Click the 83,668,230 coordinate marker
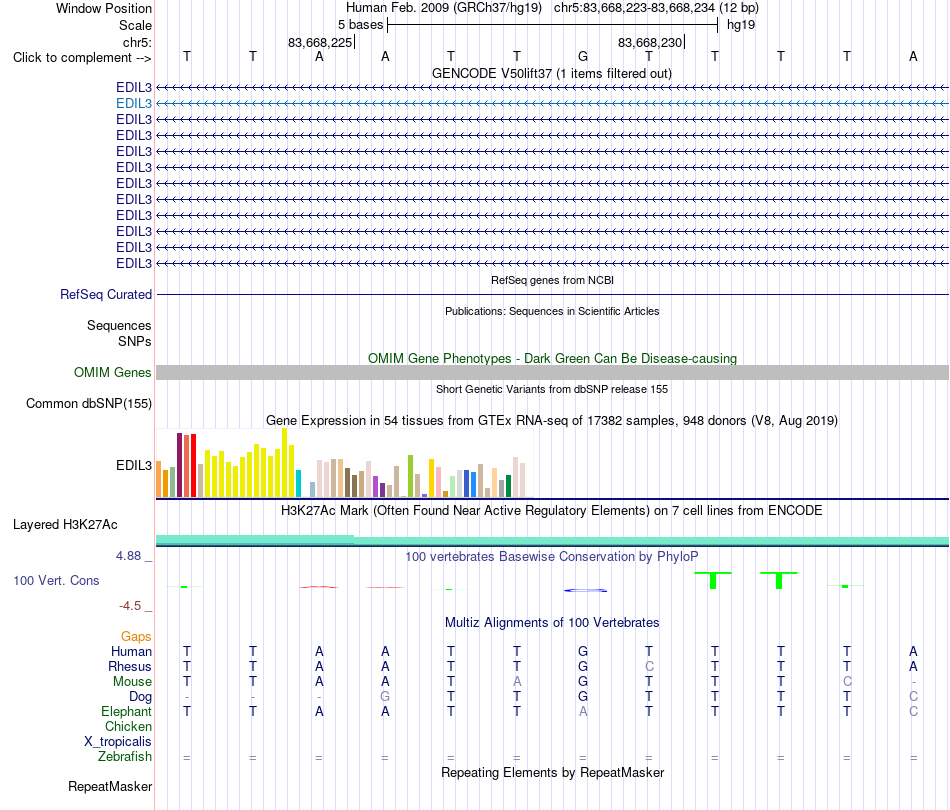This screenshot has height=810, width=950. [650, 42]
